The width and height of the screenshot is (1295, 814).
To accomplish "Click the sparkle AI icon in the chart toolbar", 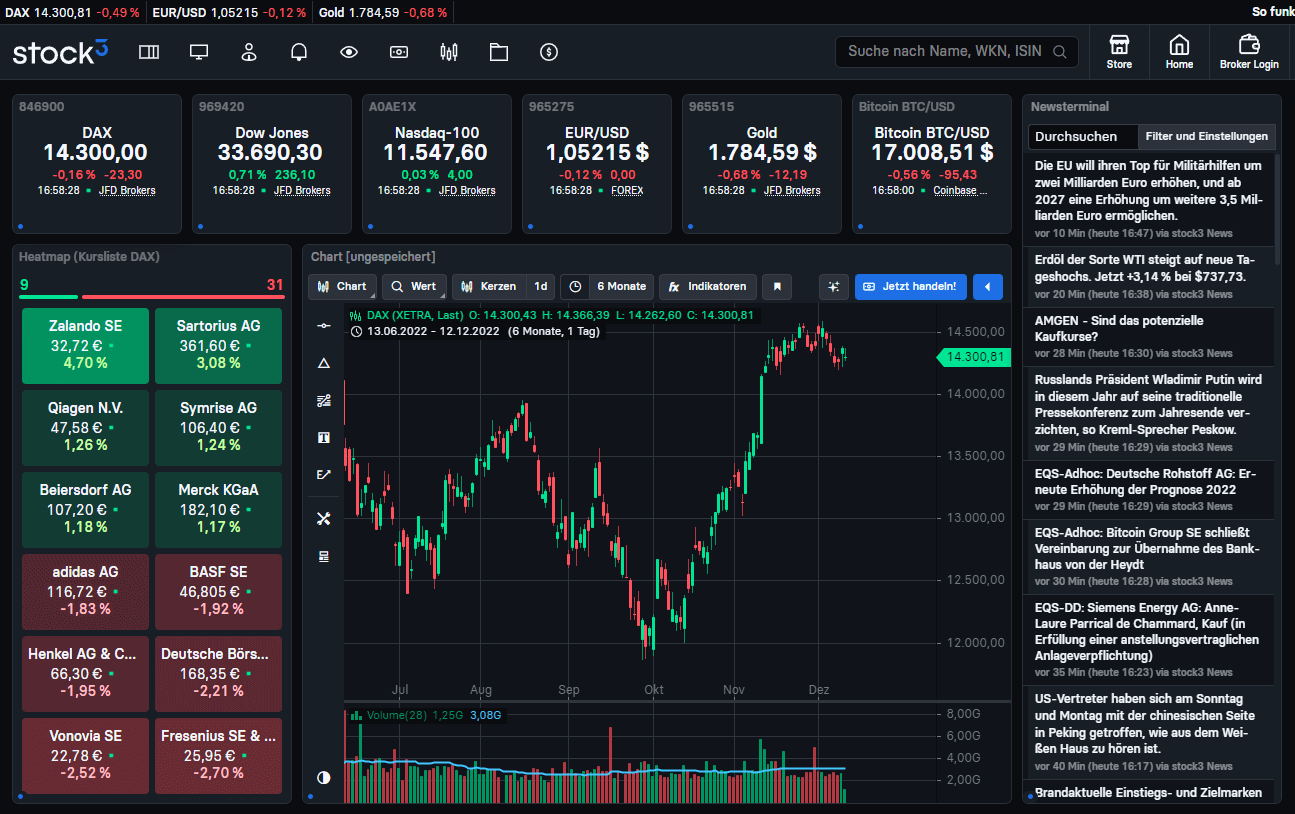I will (833, 287).
